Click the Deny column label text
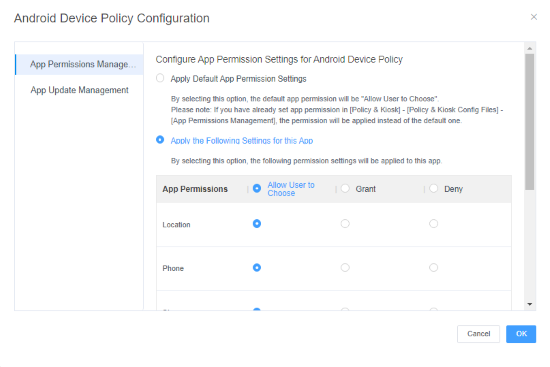 click(x=454, y=189)
